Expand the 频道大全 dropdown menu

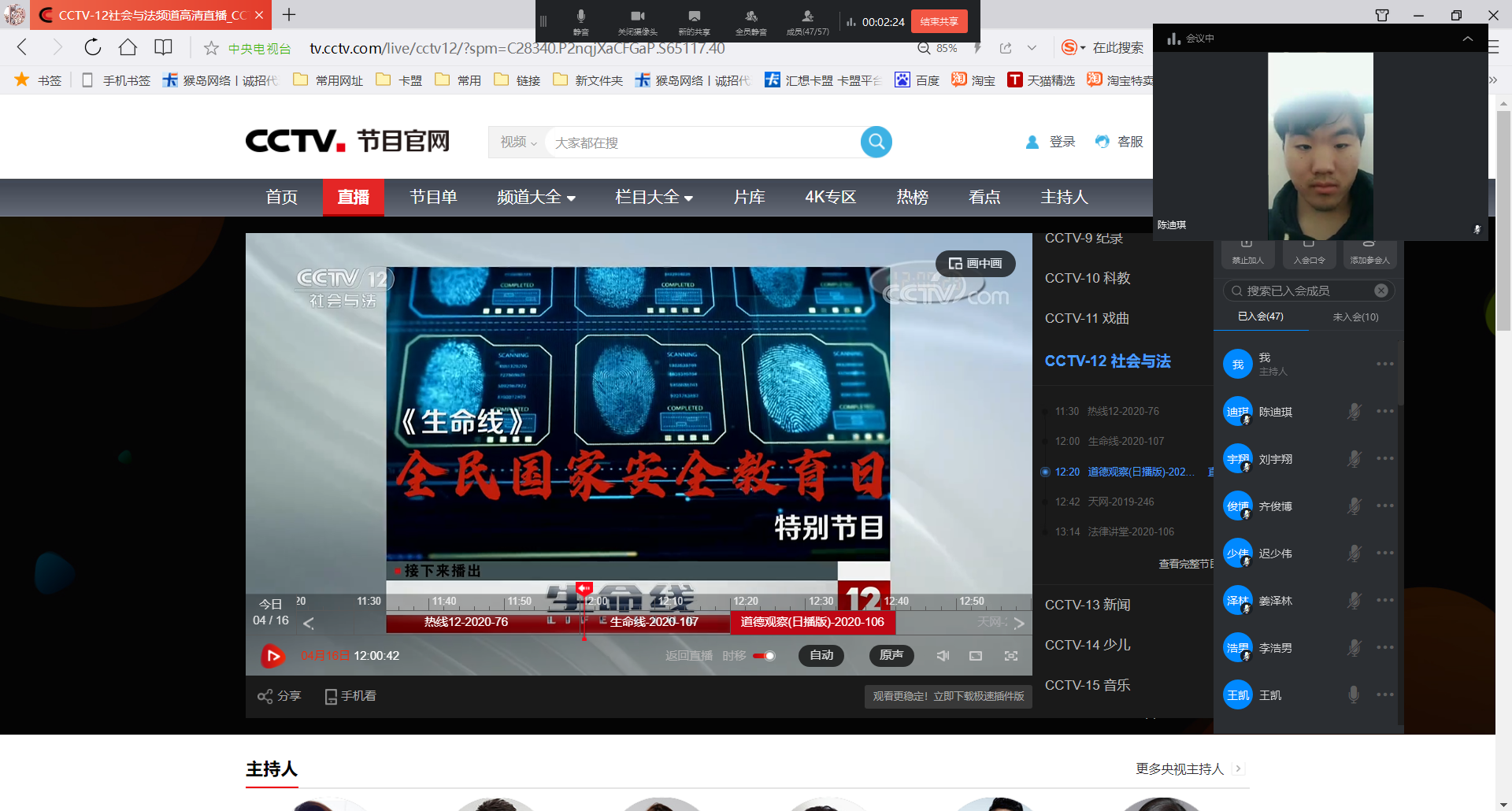(x=535, y=198)
